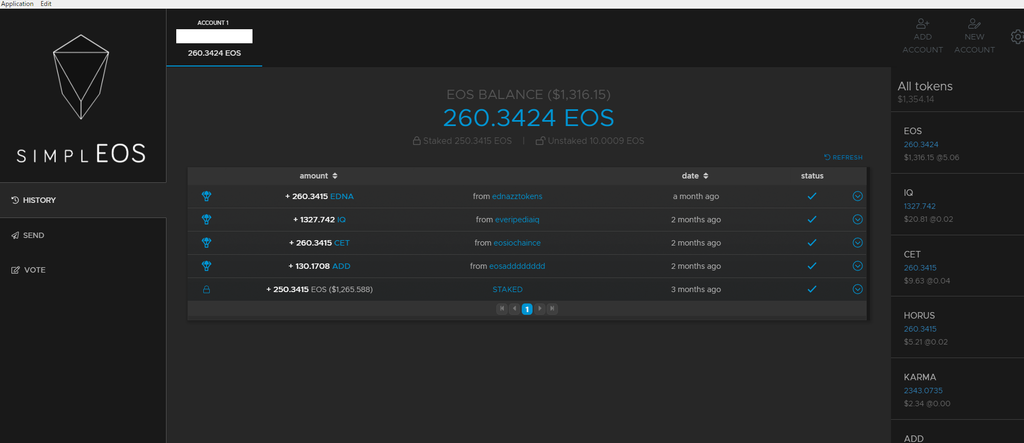Click '+ 1327.742 IQ' amount cell
1024x443 pixels.
click(319, 220)
